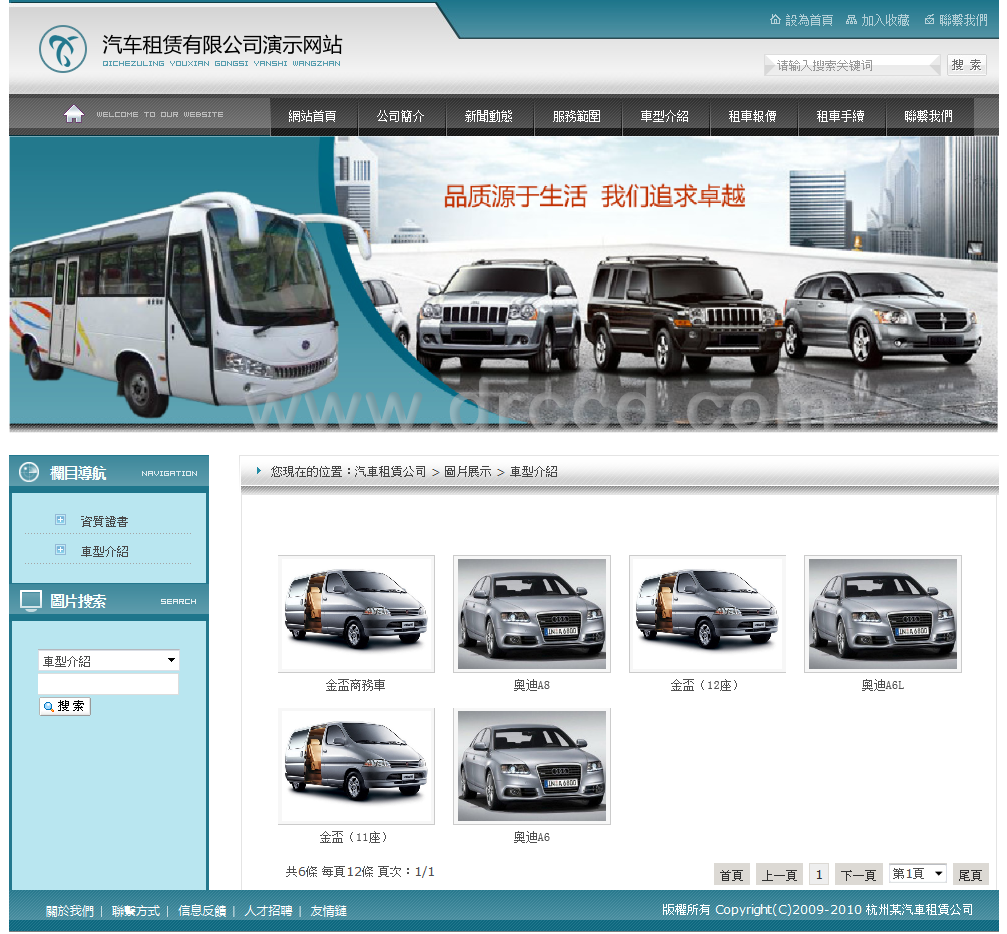Click the 上一頁 pagination button
This screenshot has width=1007, height=934.
(780, 875)
